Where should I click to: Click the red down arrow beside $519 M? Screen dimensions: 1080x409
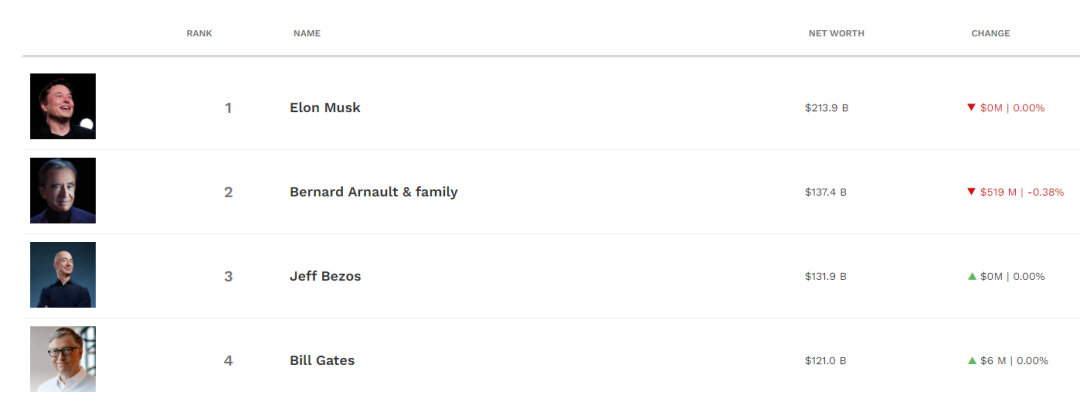point(971,191)
